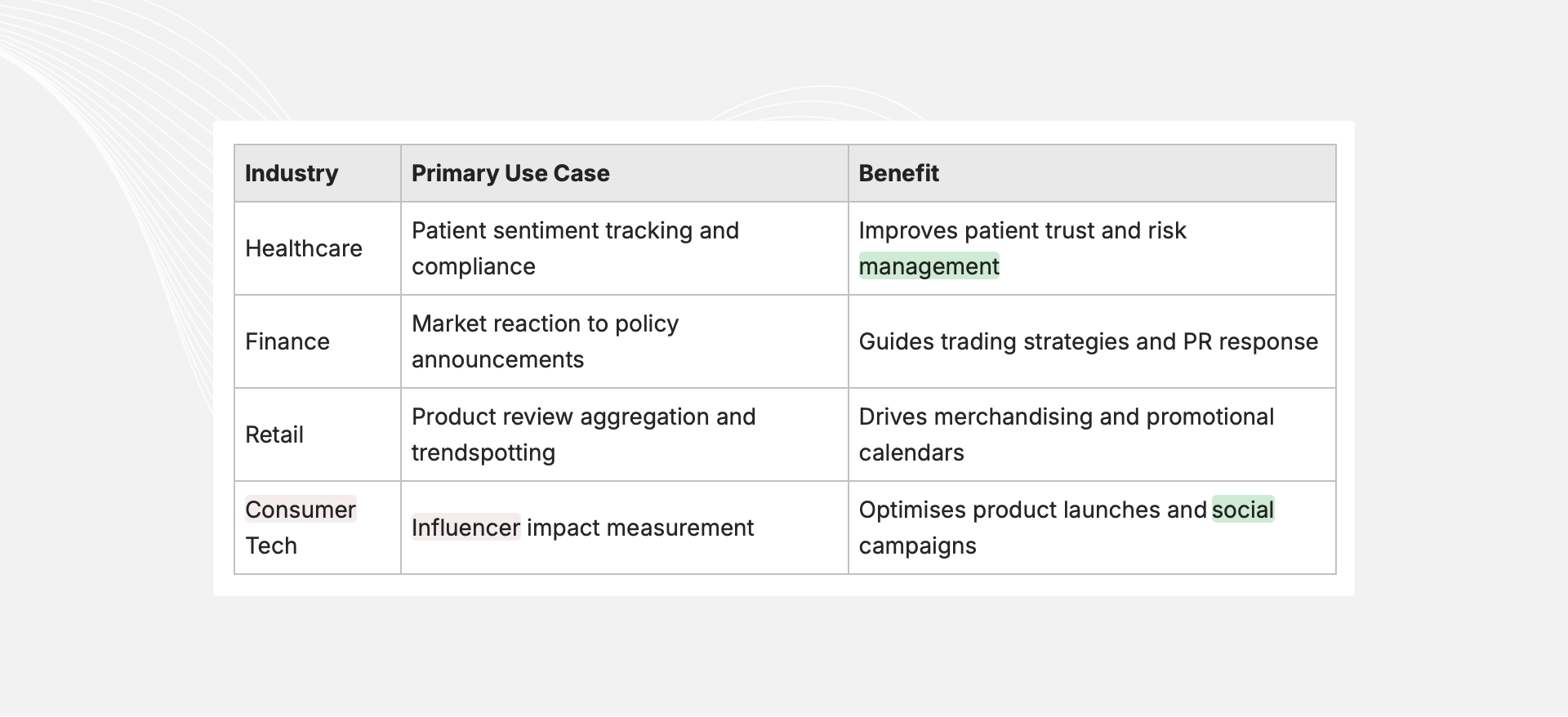Click the word campaigns in last row
The height and width of the screenshot is (717, 1568).
pos(917,546)
